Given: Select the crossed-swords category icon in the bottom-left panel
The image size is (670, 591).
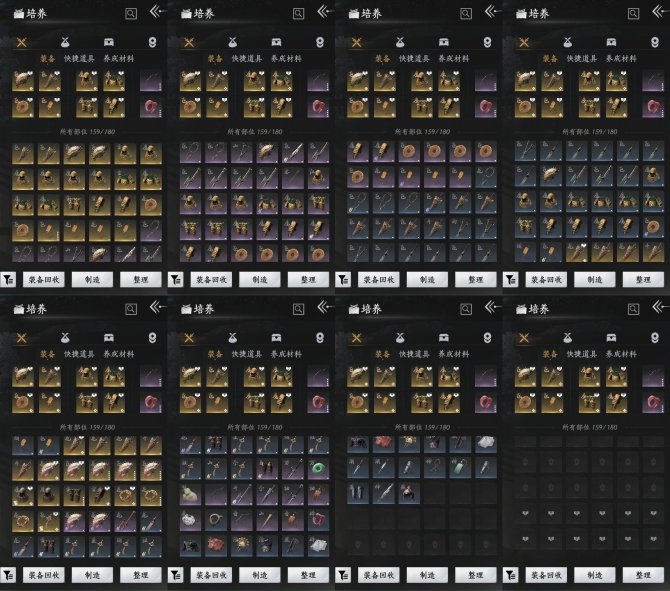Looking at the screenshot, I should click(21, 338).
